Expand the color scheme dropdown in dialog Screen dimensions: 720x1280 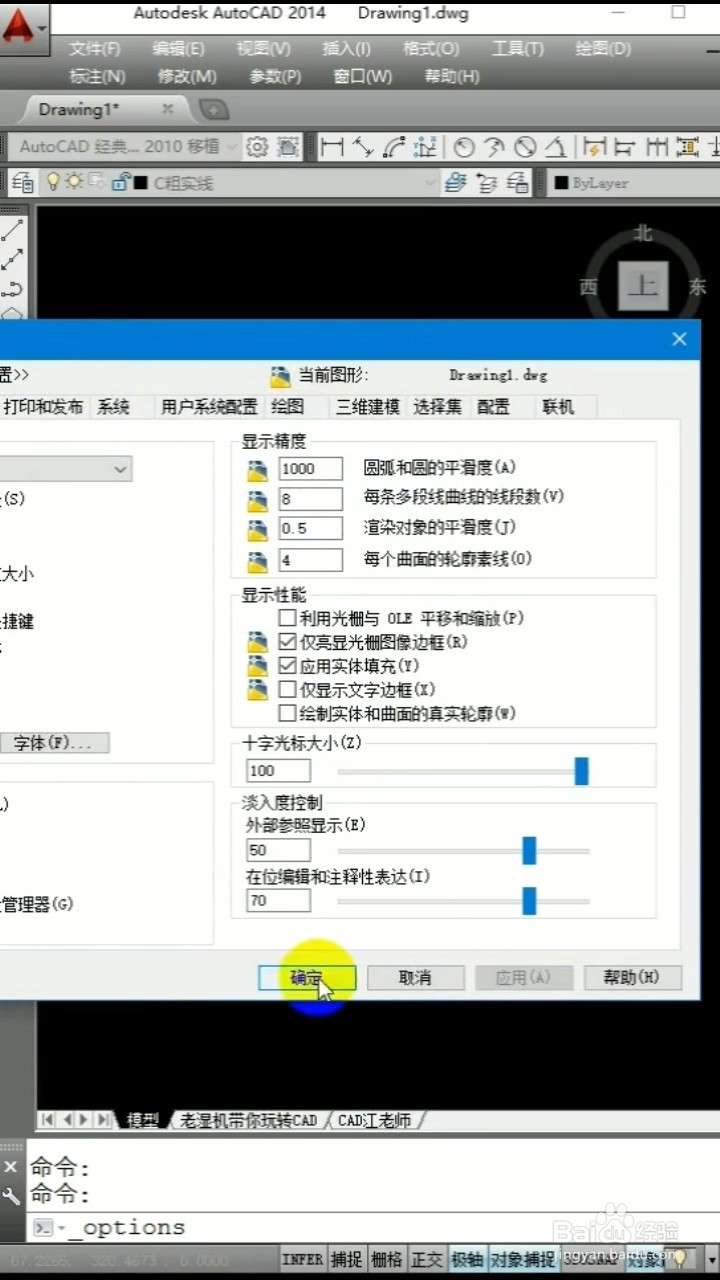pyautogui.click(x=66, y=469)
